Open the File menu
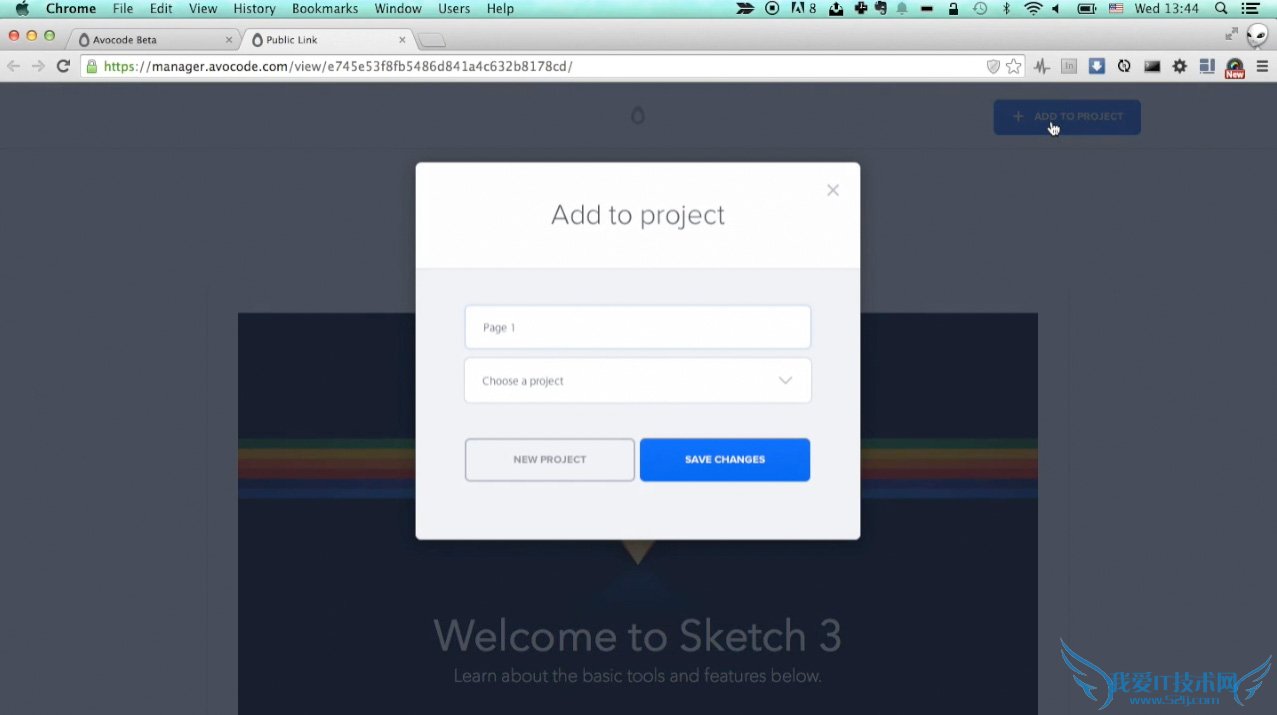 click(123, 9)
